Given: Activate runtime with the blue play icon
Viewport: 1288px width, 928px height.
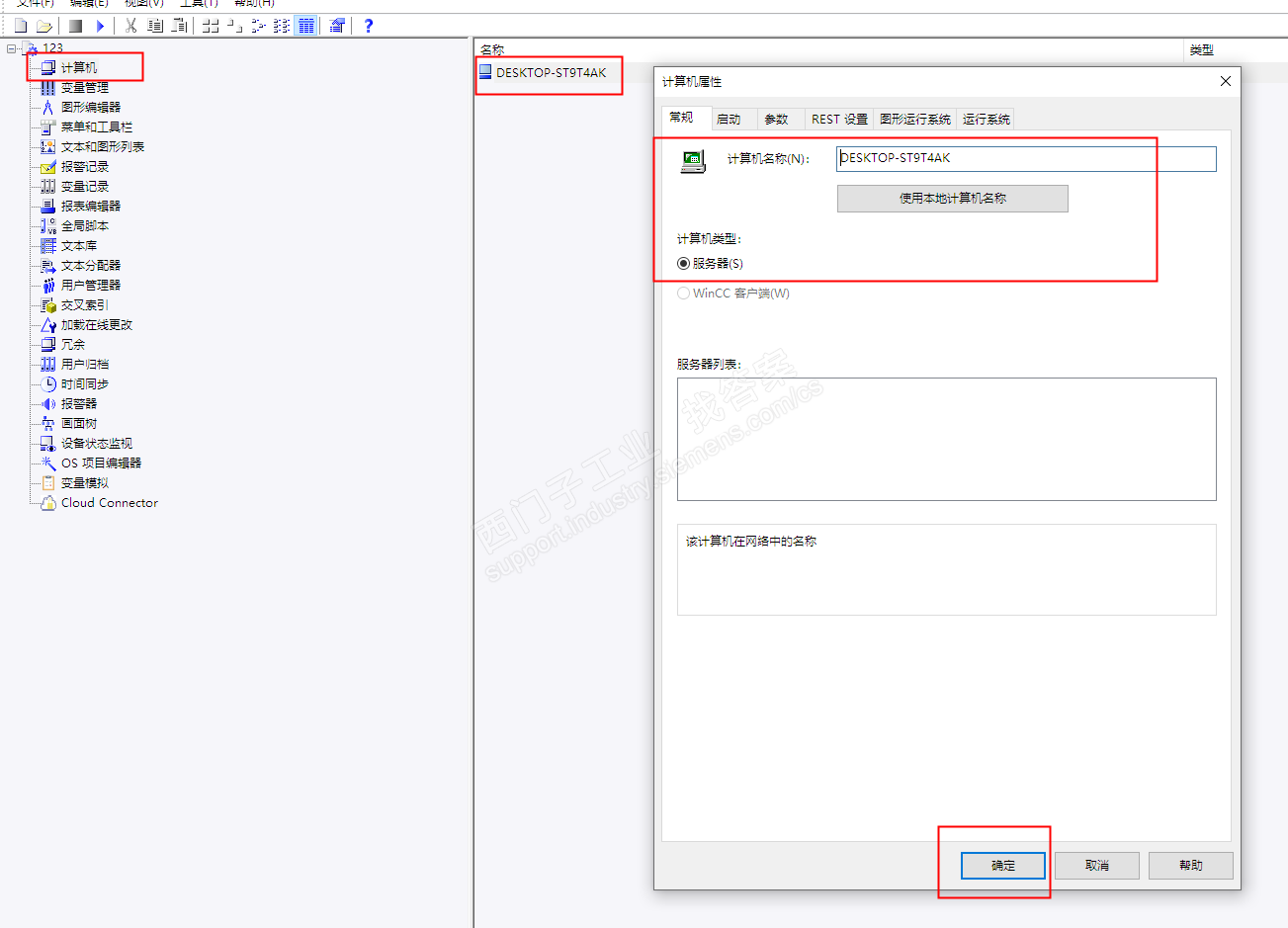Looking at the screenshot, I should [100, 26].
